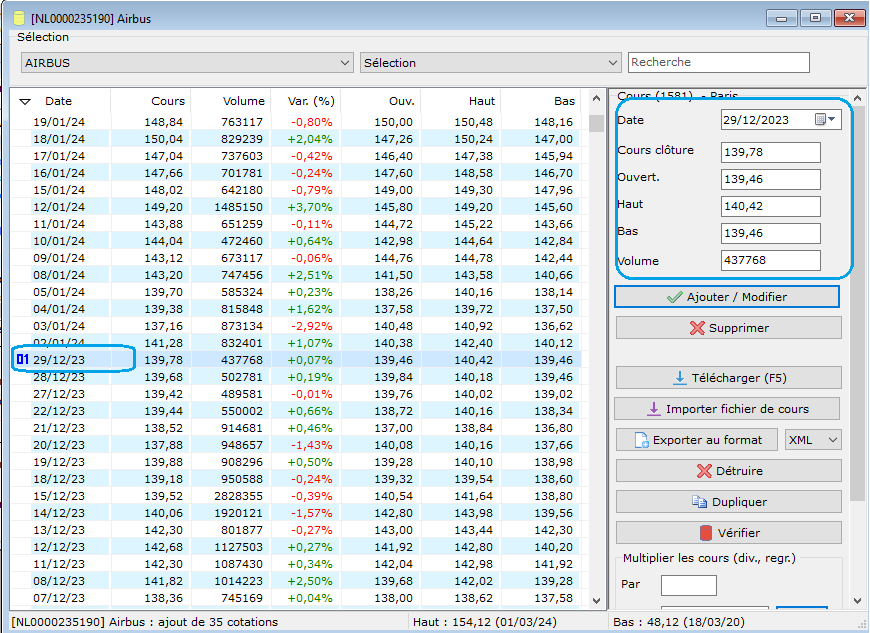Select the 12/01/24 date cell
This screenshot has height=633, width=870.
tap(59, 207)
